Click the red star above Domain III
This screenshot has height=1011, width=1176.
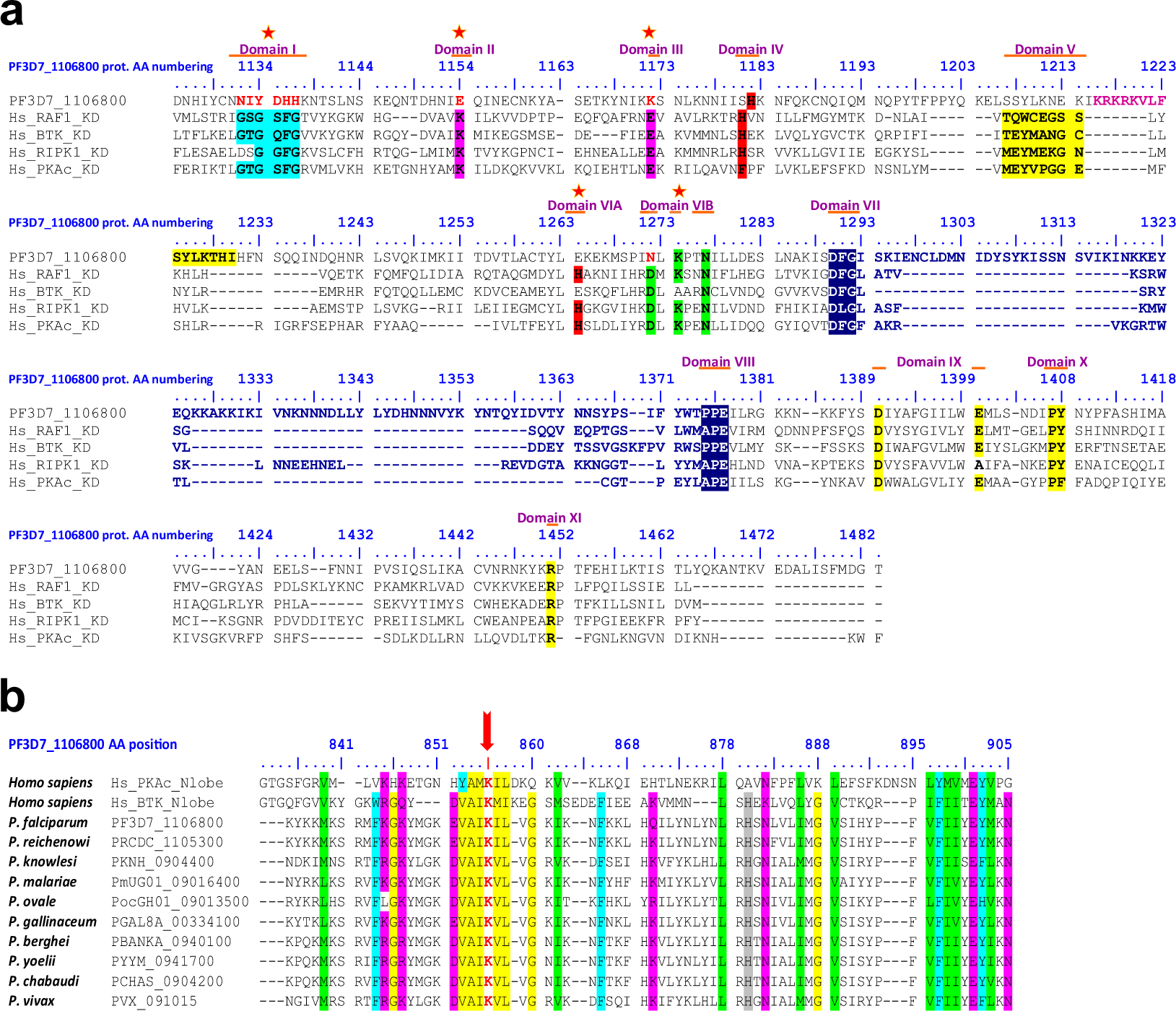[649, 32]
